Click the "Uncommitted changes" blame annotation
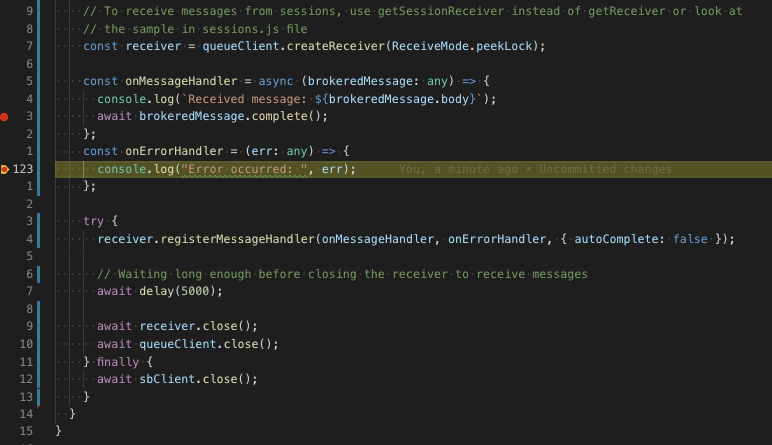772x445 pixels. pyautogui.click(x=605, y=169)
